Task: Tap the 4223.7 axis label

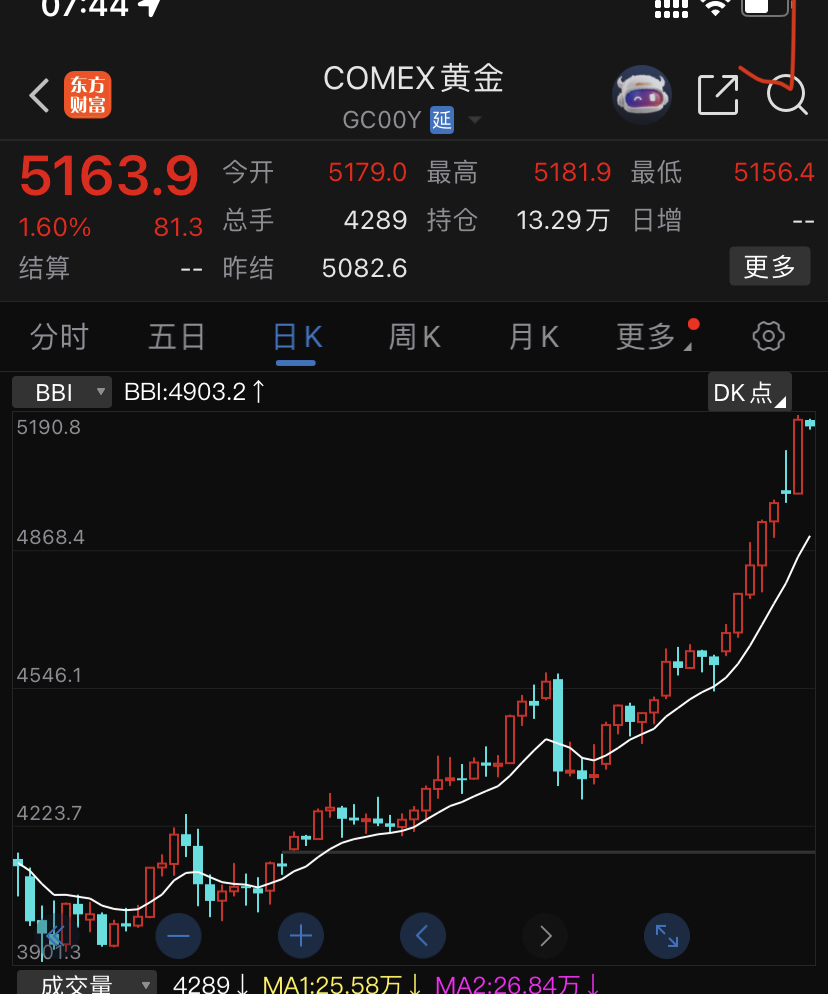Action: tap(49, 813)
